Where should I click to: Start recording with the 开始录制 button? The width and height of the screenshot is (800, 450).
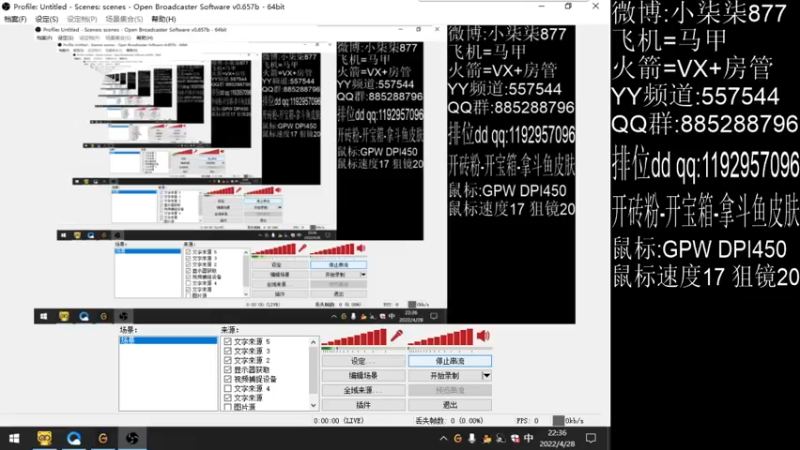pos(445,376)
